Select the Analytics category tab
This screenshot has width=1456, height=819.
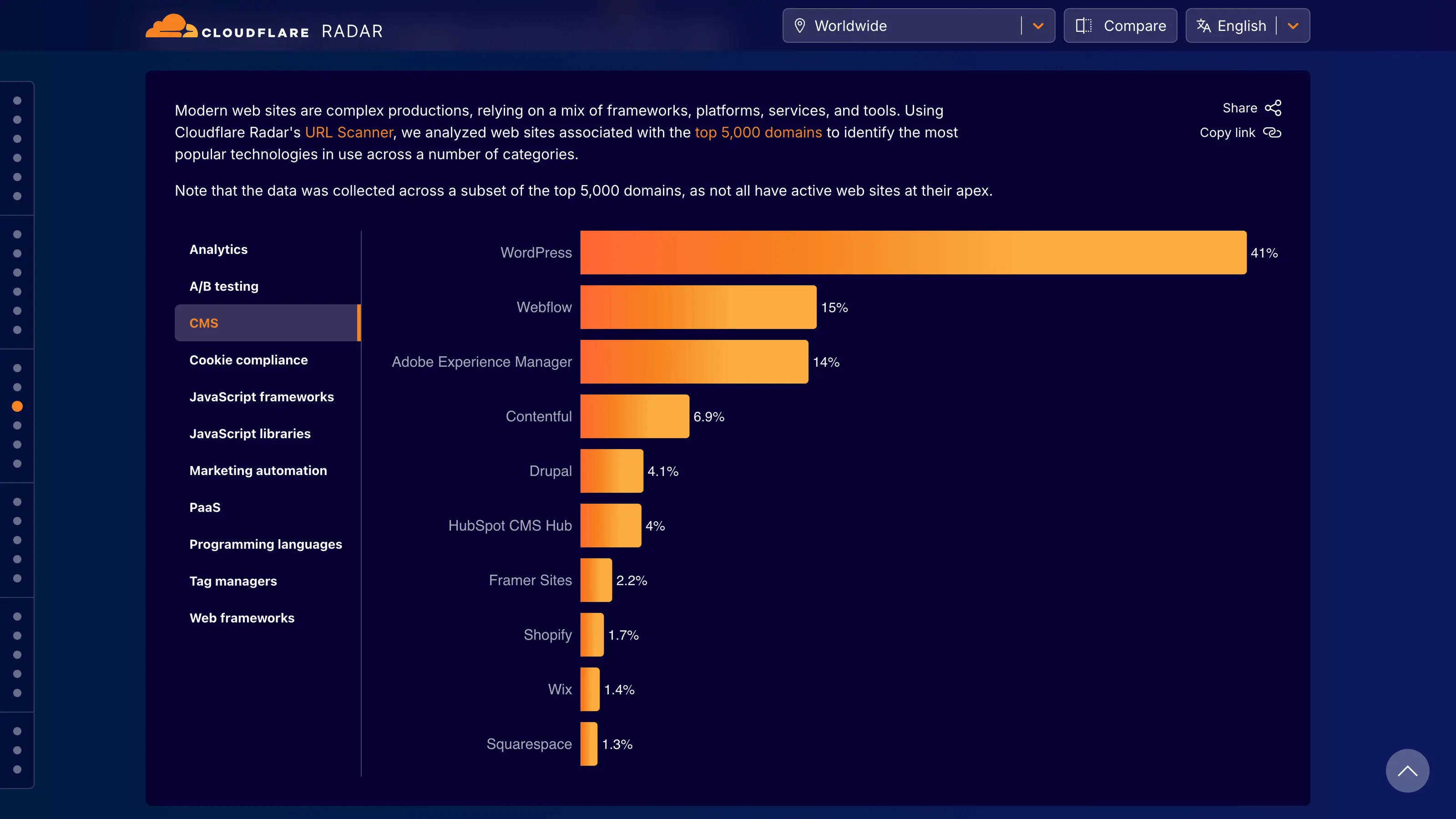(268, 249)
